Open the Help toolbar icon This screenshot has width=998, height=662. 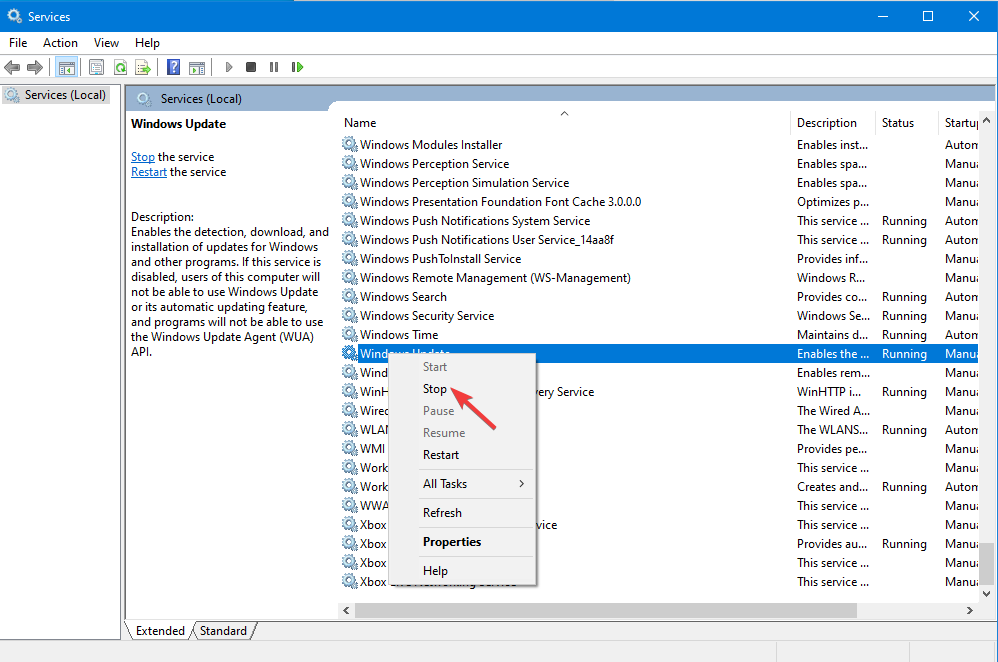tap(173, 67)
